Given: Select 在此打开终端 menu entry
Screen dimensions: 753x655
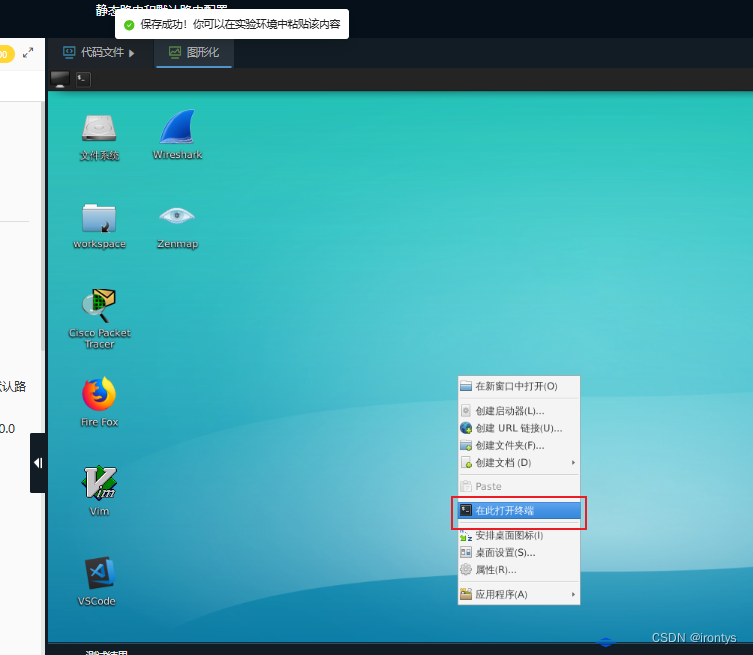Looking at the screenshot, I should click(519, 510).
